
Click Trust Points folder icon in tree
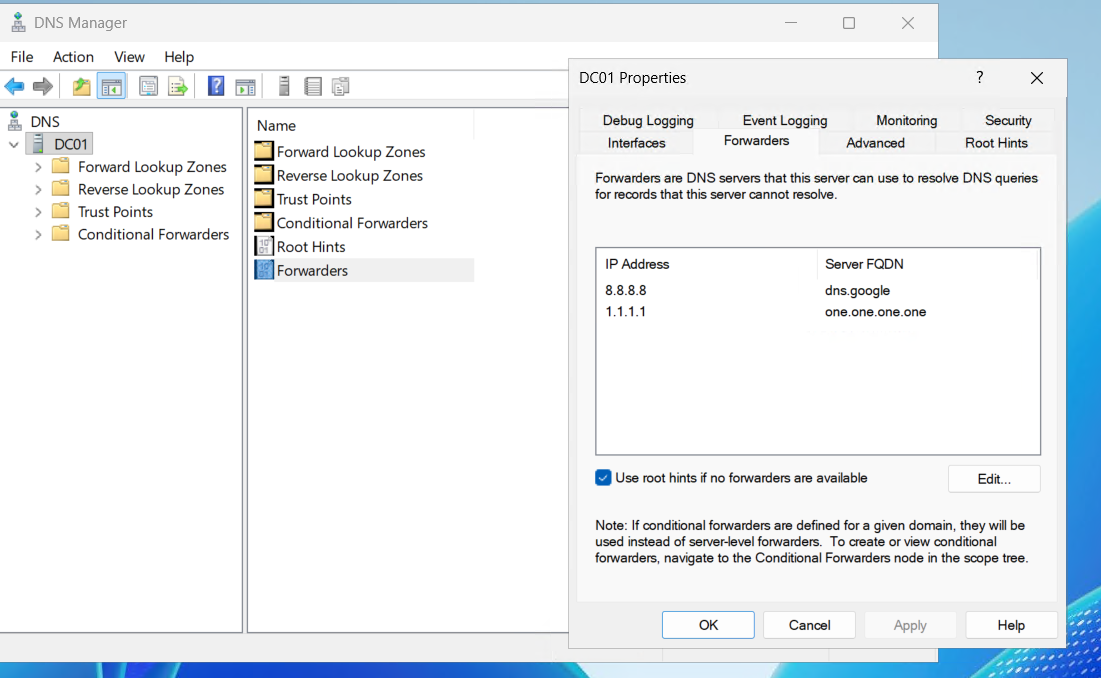click(61, 211)
